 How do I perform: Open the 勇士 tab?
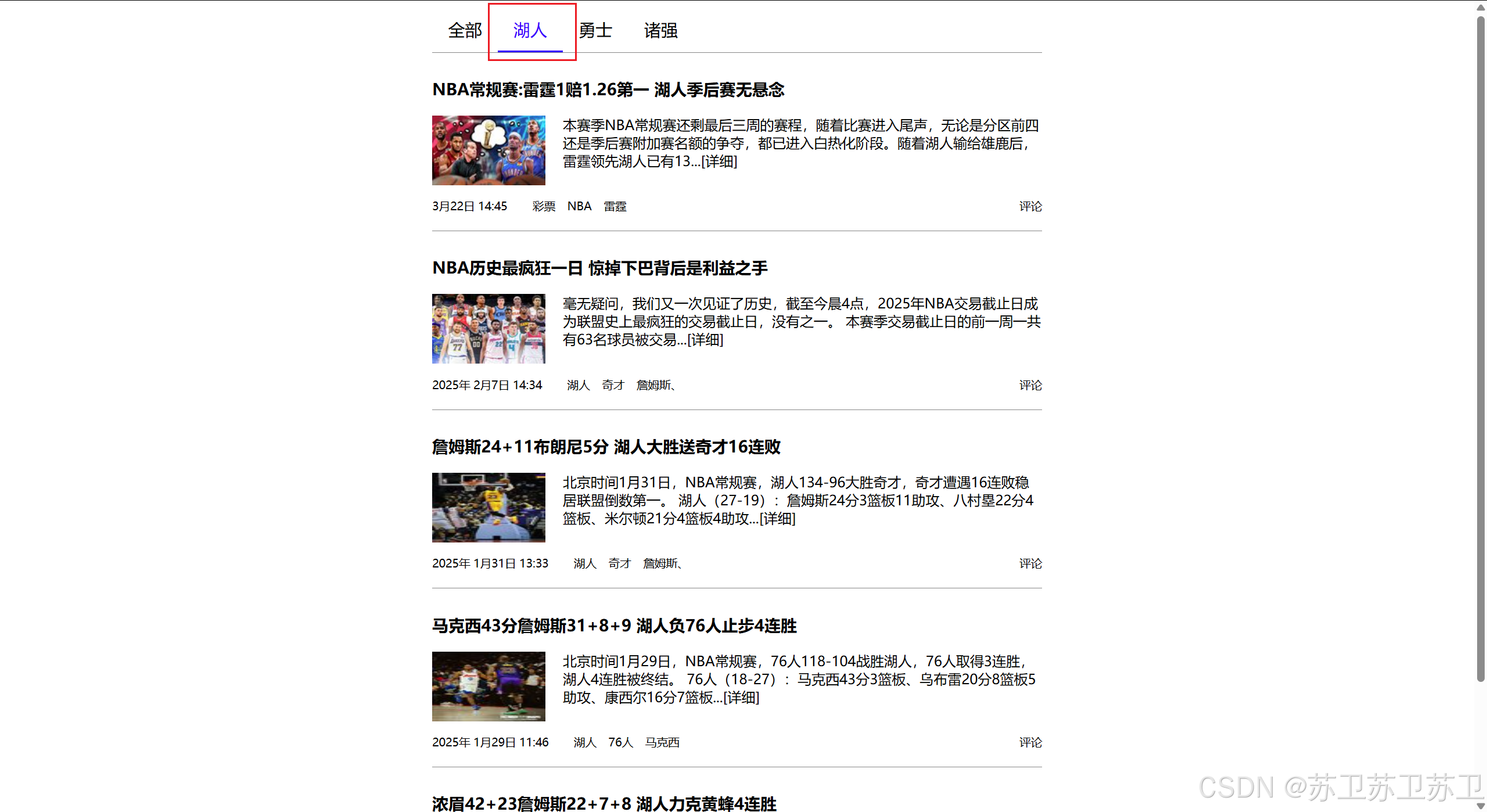coord(595,30)
